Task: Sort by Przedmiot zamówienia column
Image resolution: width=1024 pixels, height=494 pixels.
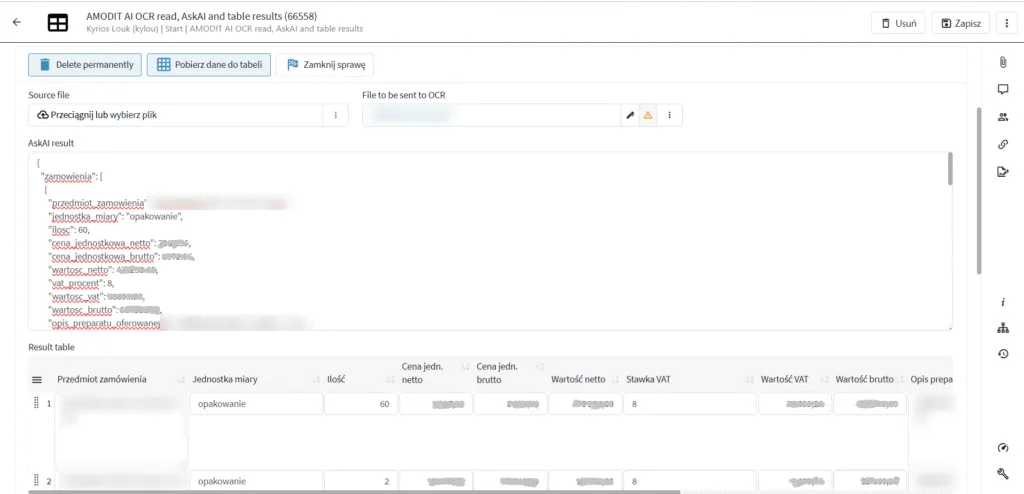Action: click(181, 380)
